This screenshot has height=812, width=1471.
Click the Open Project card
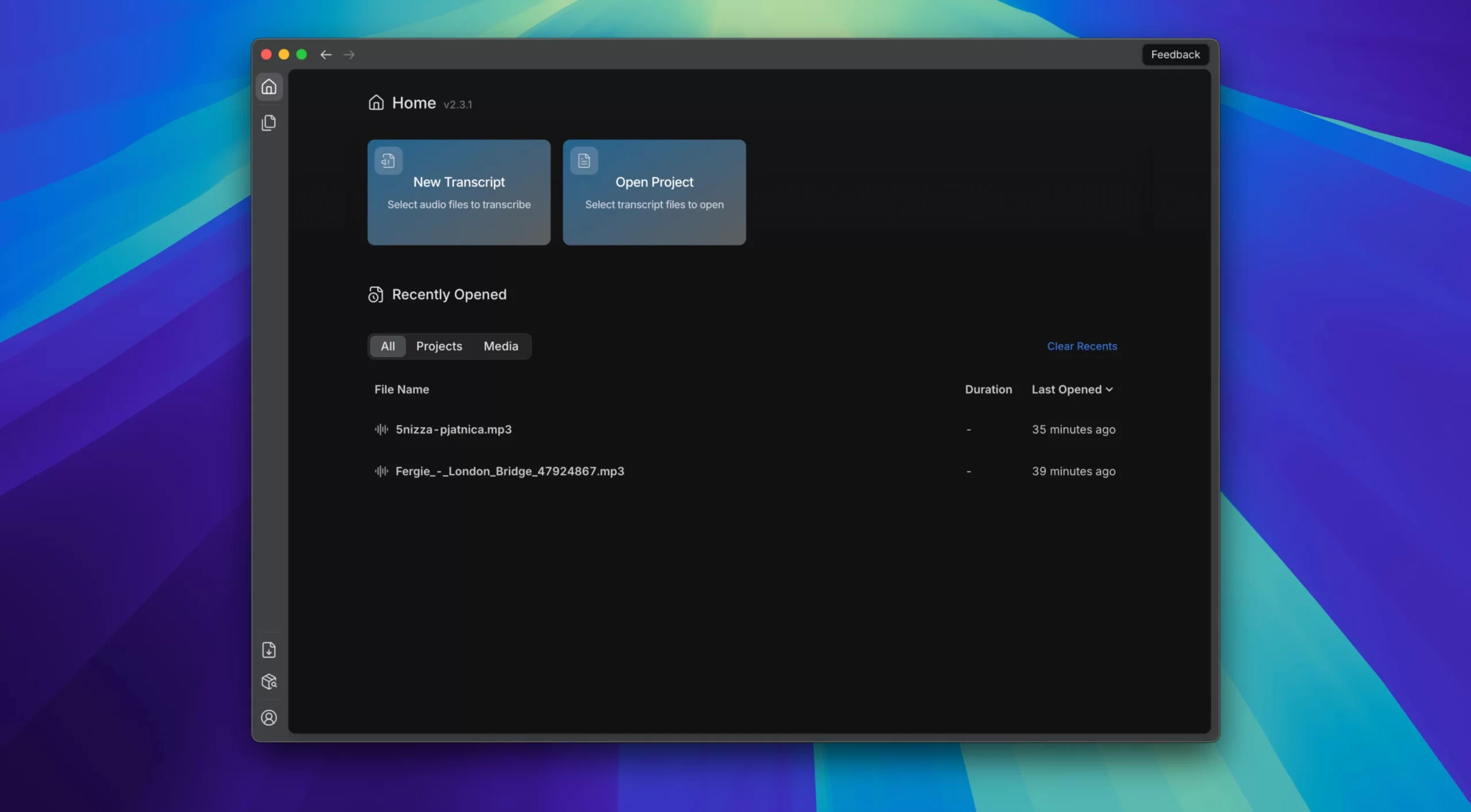[x=654, y=192]
